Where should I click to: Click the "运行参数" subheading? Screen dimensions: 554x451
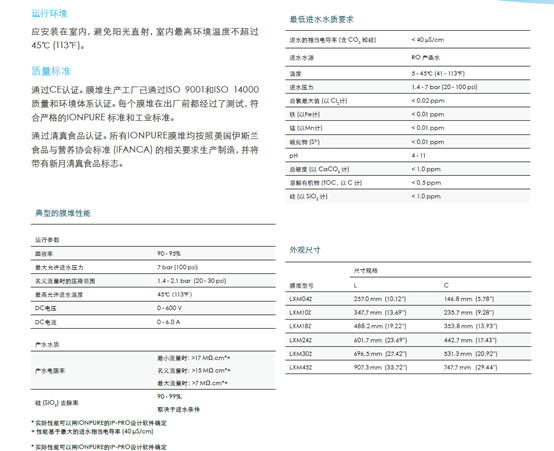point(47,240)
